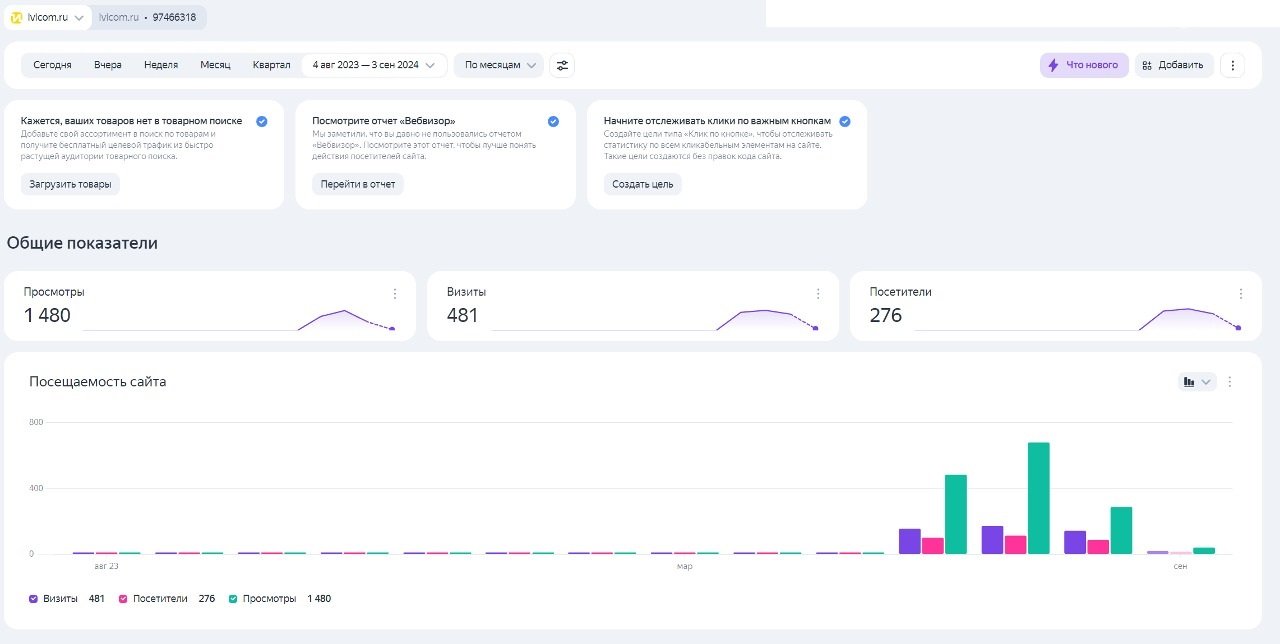This screenshot has width=1280, height=644.
Task: Change chart type via bar chart dropdown
Action: pyautogui.click(x=1196, y=382)
